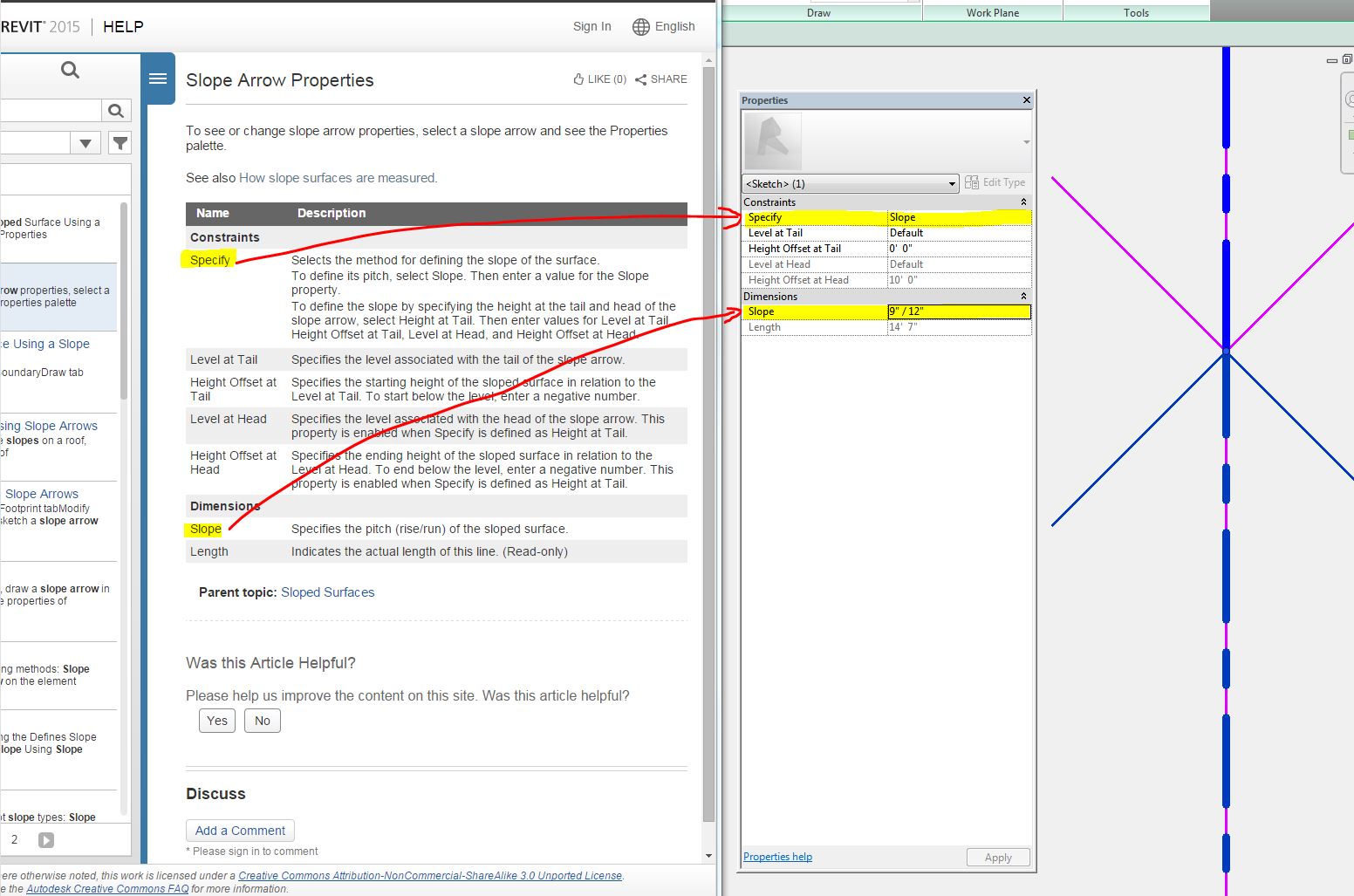Close the Properties palette

(1027, 100)
